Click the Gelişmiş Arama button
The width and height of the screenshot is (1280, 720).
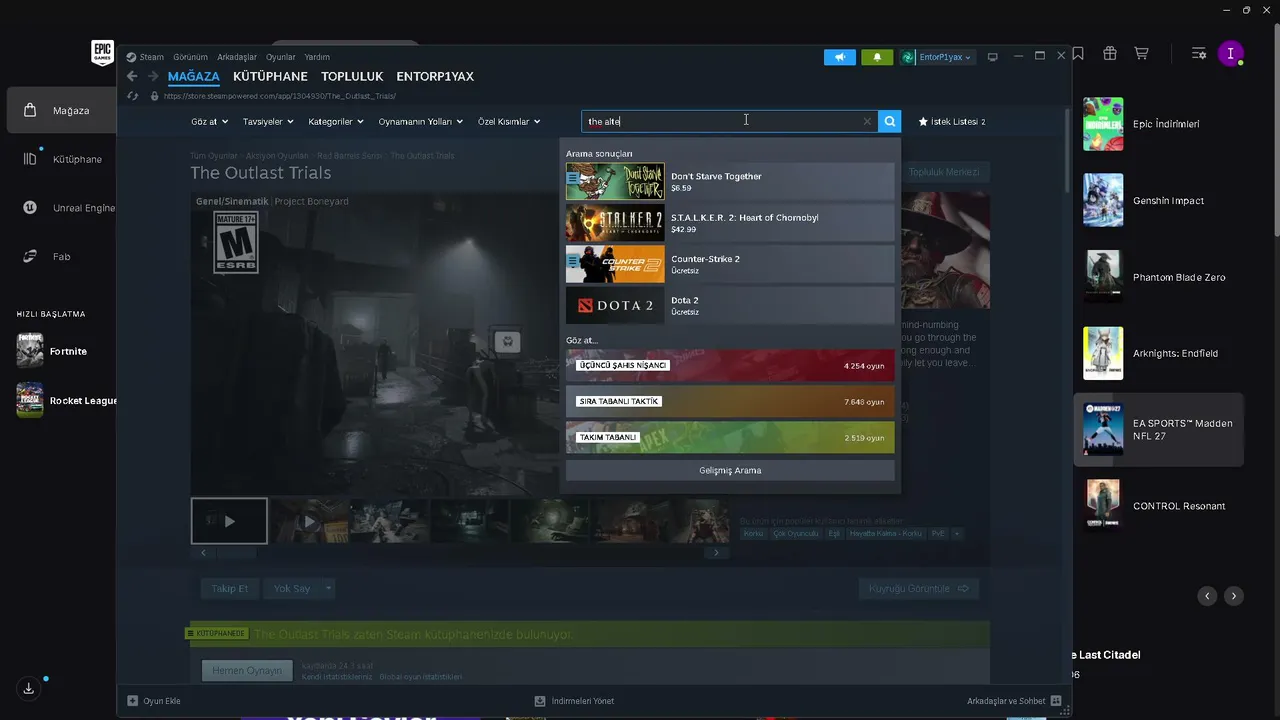click(730, 470)
